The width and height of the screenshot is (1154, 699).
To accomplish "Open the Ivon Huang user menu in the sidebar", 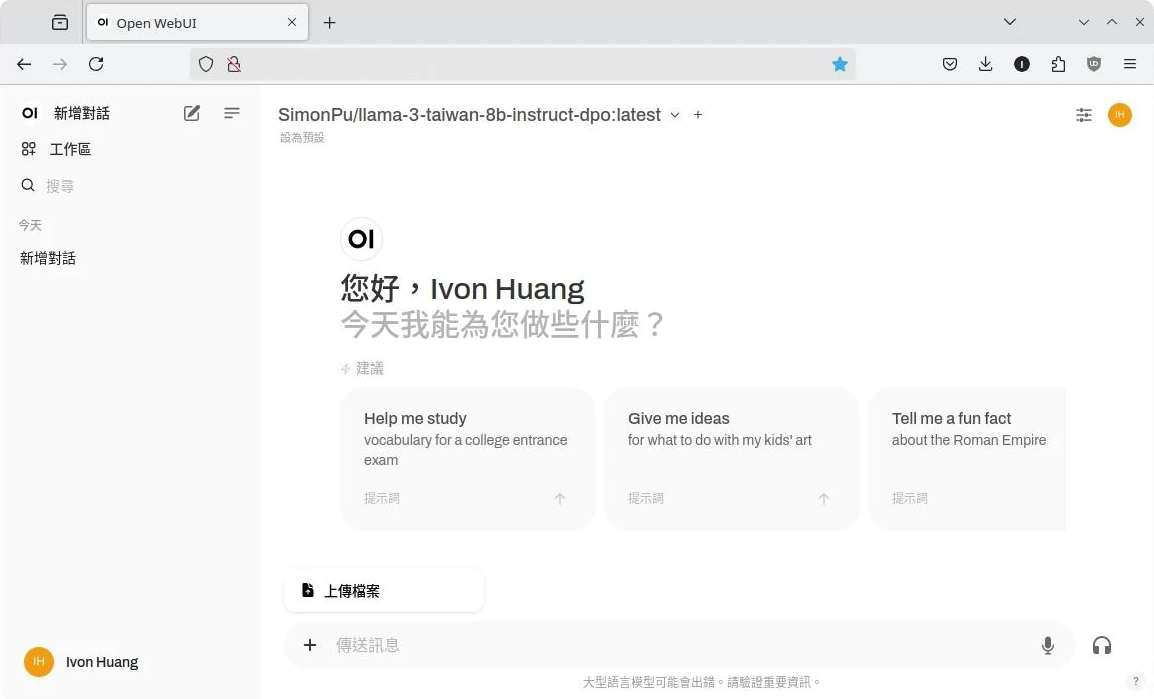I will 81,661.
